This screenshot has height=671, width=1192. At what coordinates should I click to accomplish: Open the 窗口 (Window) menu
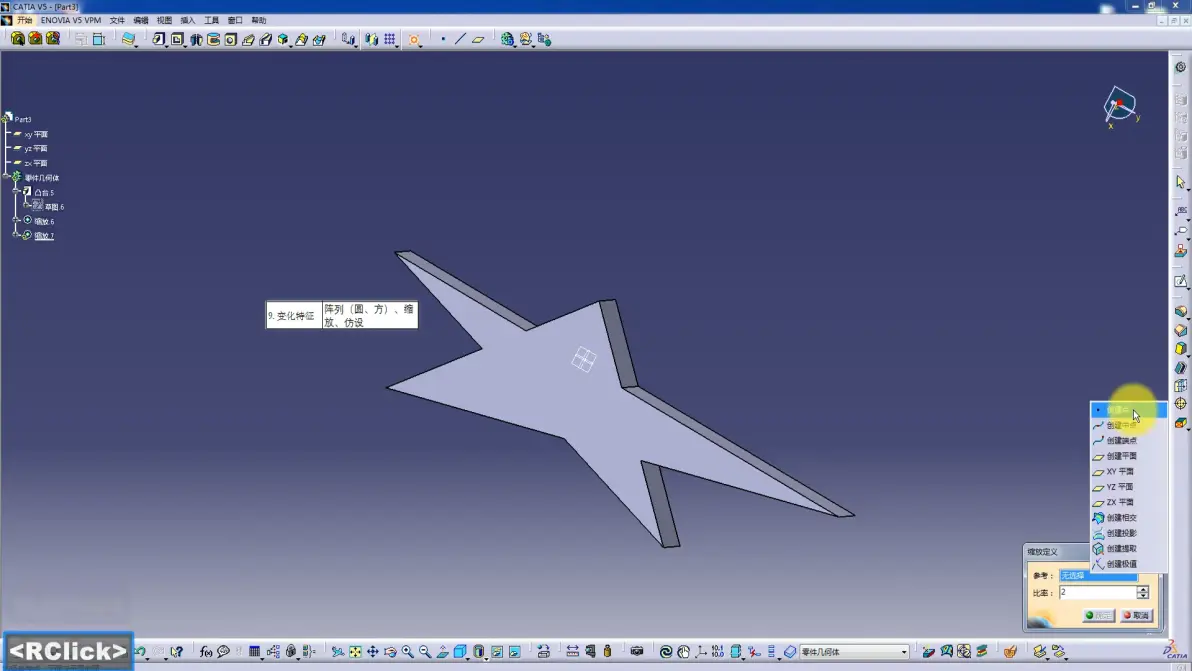235,21
